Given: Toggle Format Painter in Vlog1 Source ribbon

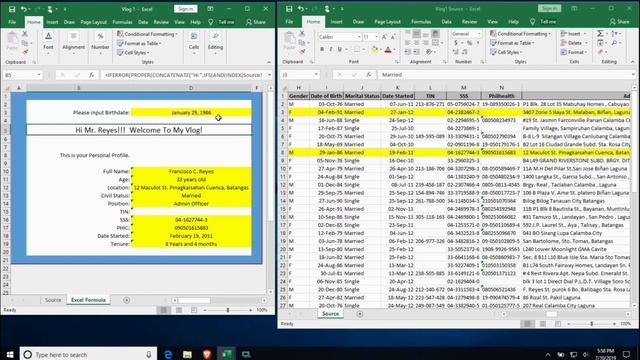Looking at the screenshot, I should click(x=302, y=51).
